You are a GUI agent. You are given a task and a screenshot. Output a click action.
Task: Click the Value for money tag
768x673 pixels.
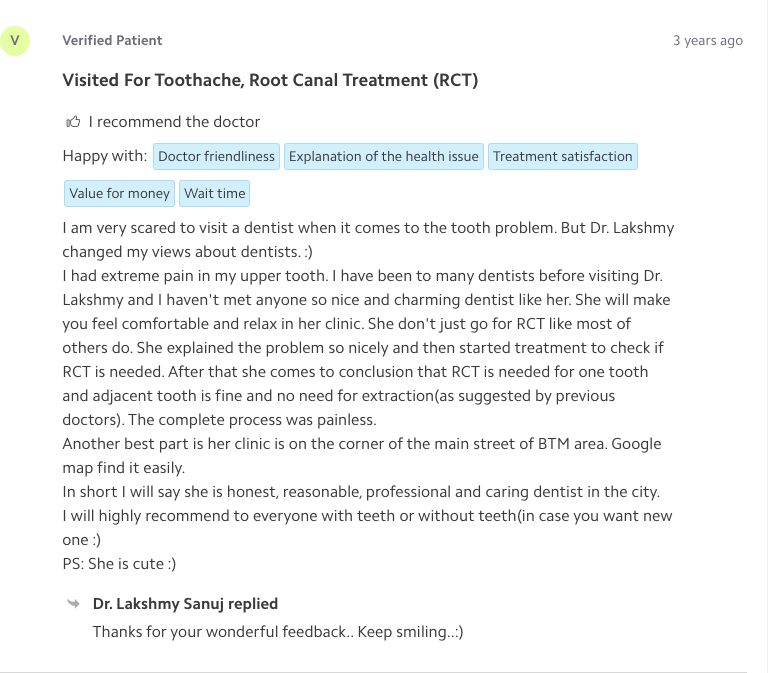(x=120, y=194)
